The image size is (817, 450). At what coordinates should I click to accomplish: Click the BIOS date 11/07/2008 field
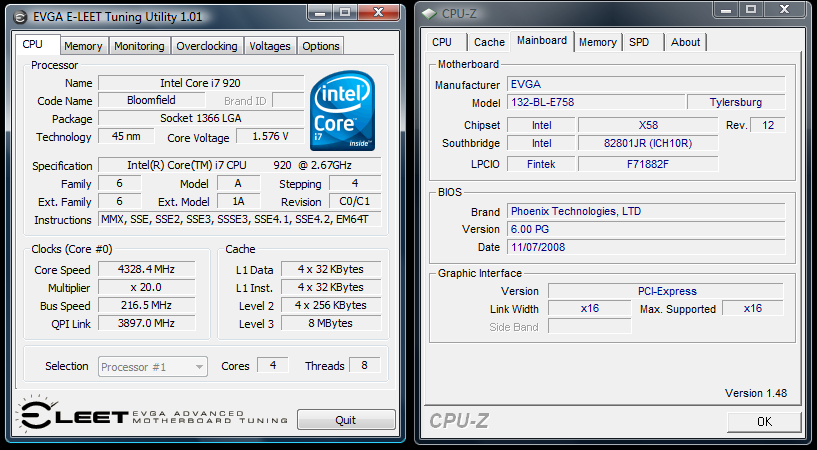click(x=646, y=247)
